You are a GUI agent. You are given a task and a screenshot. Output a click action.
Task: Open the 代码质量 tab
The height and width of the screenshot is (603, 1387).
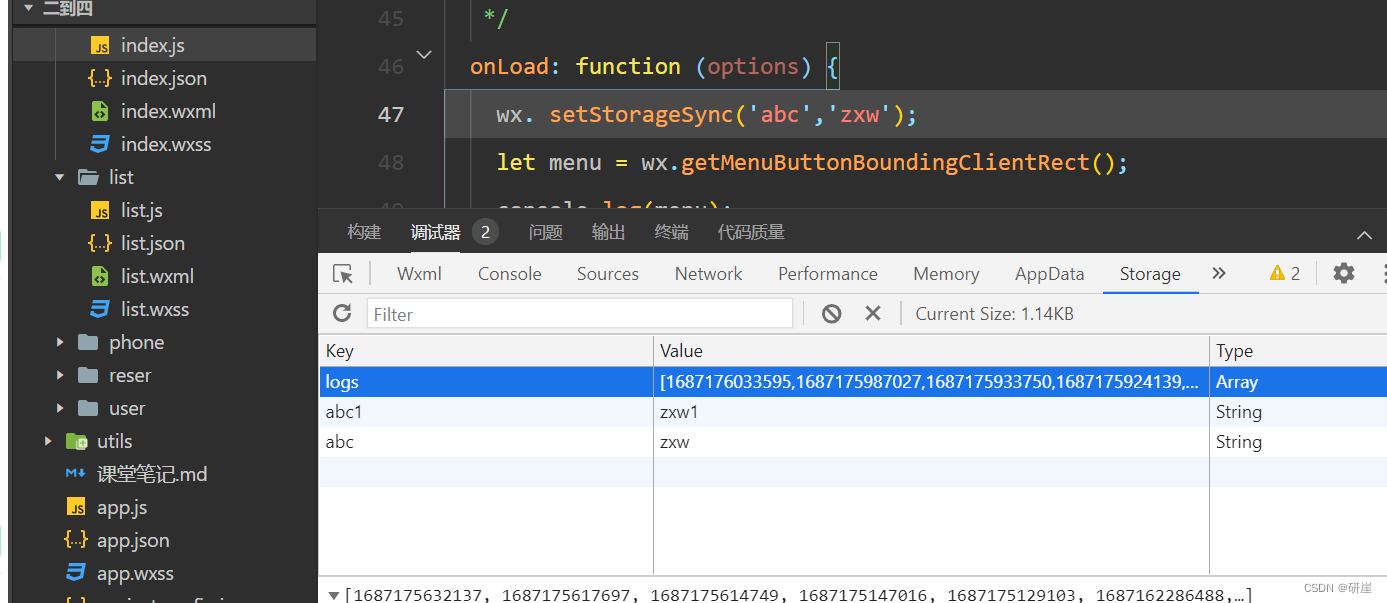click(751, 232)
